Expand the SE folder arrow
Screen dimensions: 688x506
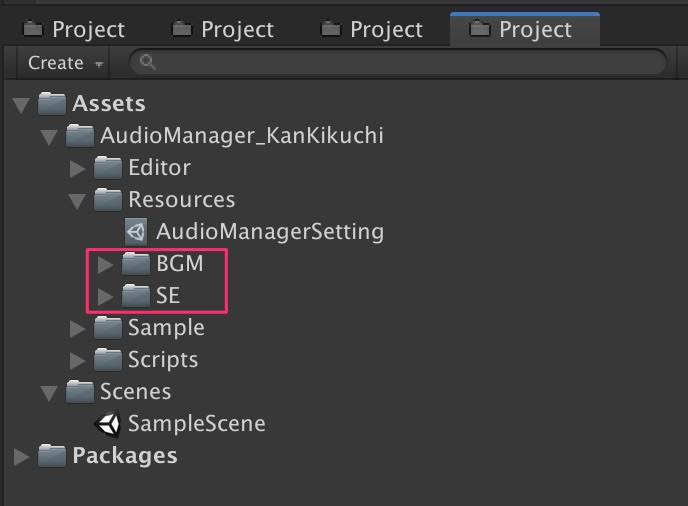106,297
